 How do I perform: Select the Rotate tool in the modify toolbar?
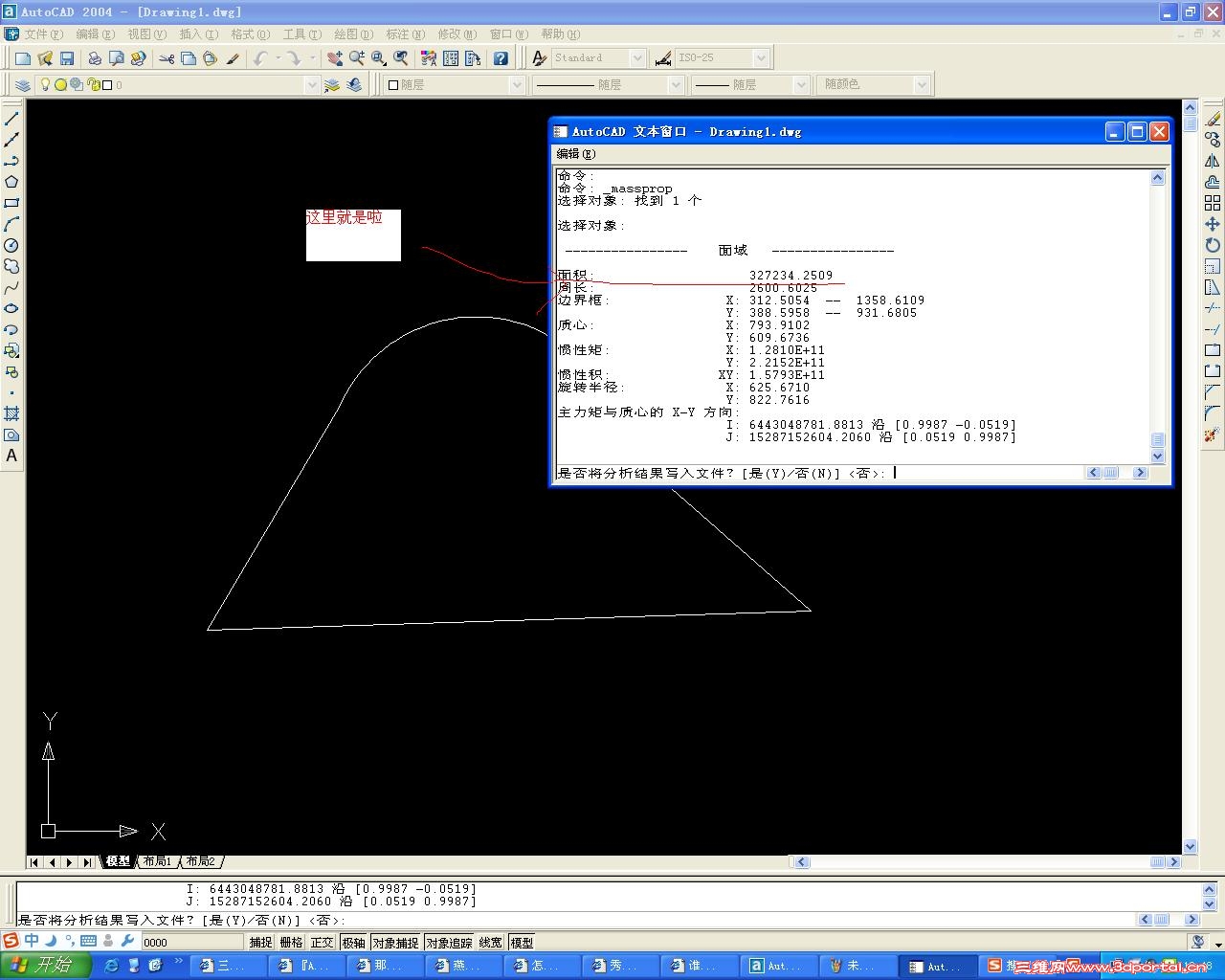pos(1213,245)
